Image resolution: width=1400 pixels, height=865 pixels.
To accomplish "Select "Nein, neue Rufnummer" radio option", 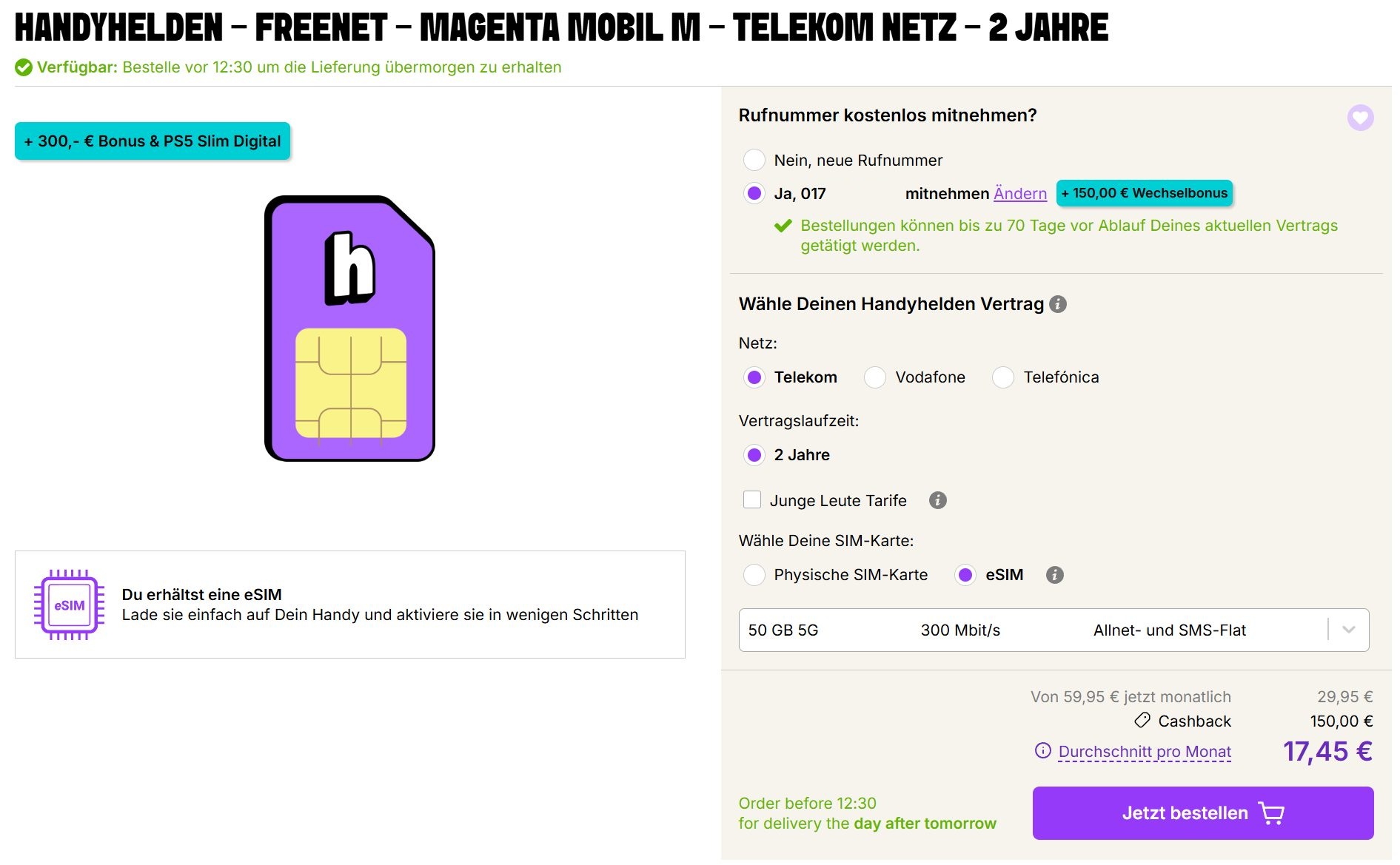I will point(754,160).
